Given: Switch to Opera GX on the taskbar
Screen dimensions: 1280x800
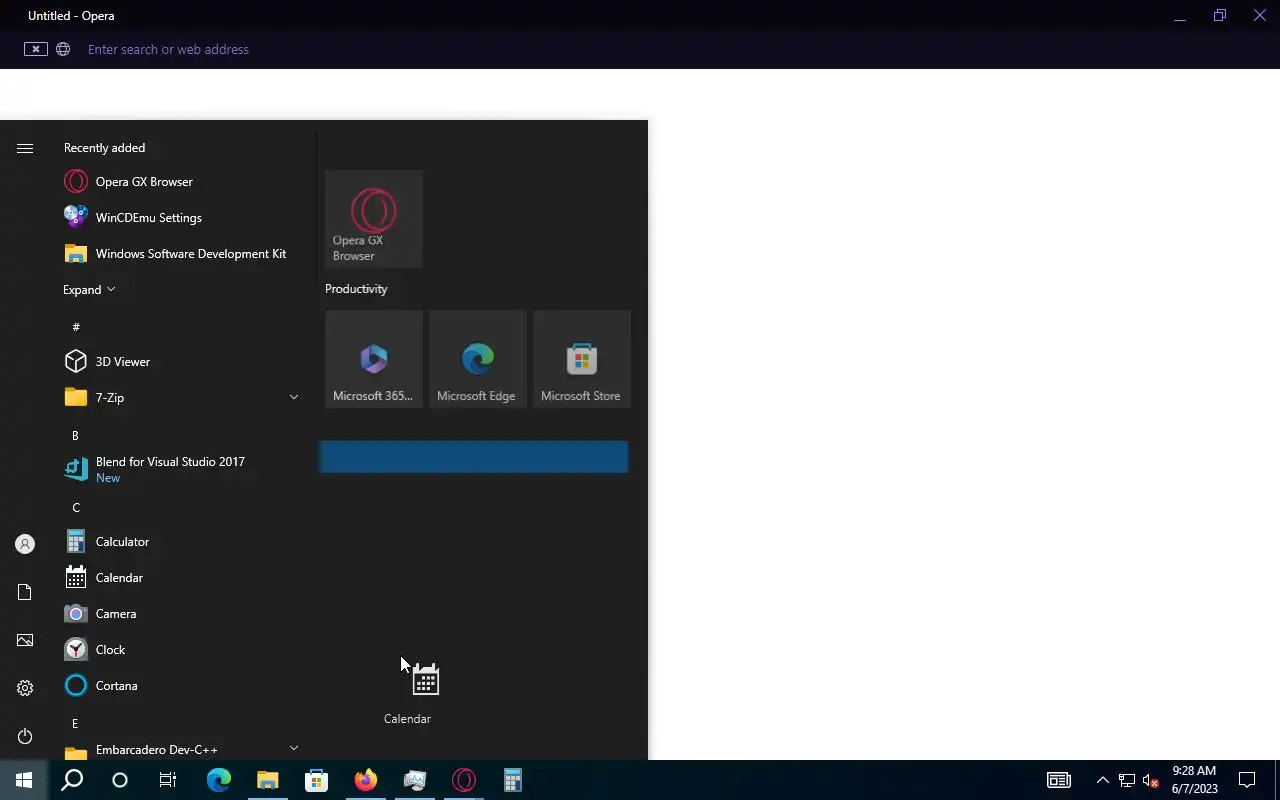Looking at the screenshot, I should pos(464,780).
